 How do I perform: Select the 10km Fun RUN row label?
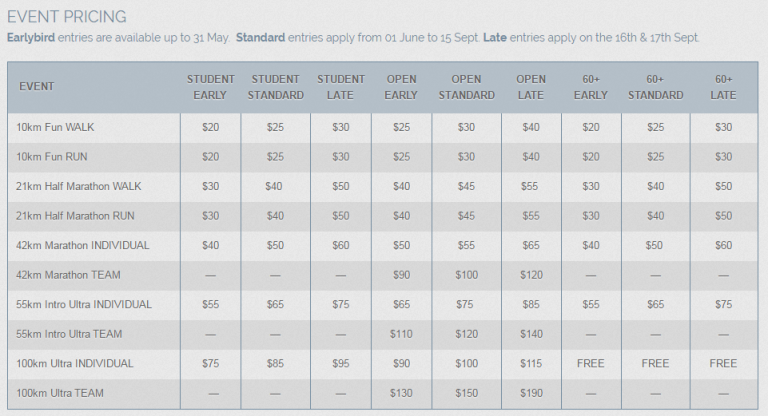[51, 157]
